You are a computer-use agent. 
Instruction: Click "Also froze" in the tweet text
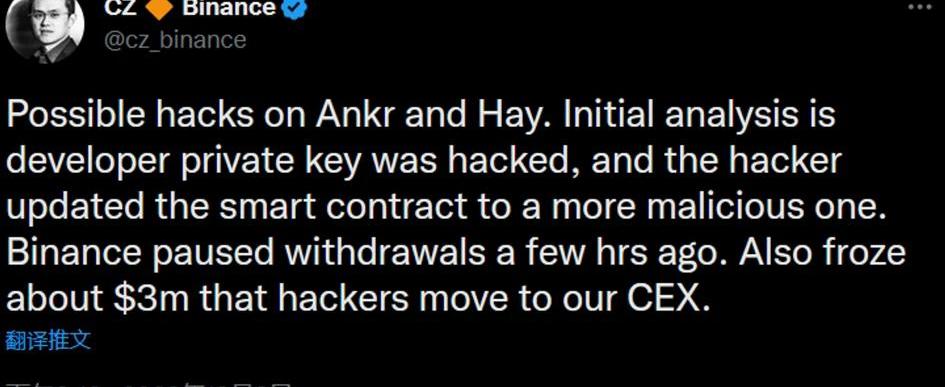coord(823,253)
